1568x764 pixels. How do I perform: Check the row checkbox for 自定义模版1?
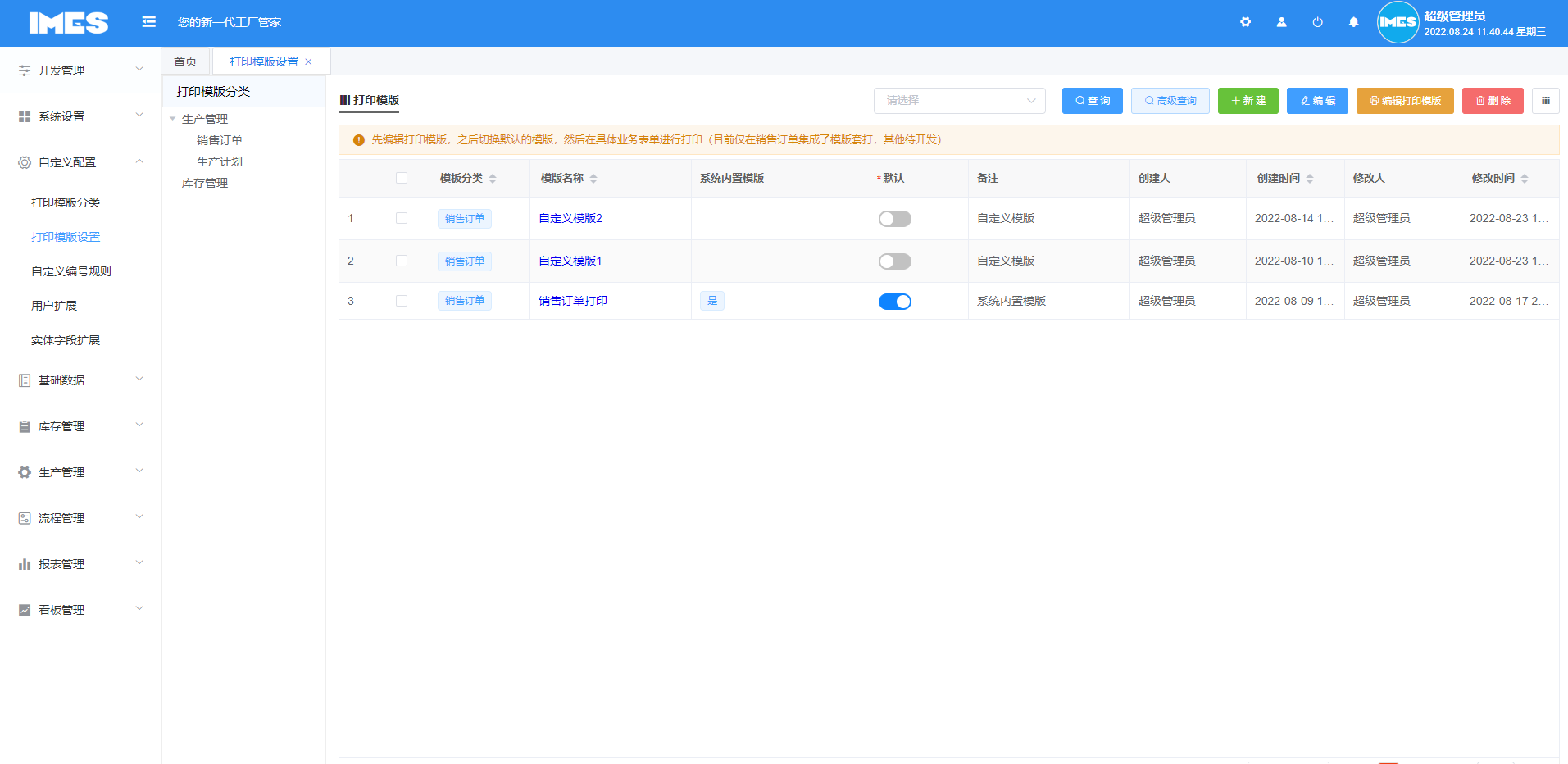(x=402, y=261)
